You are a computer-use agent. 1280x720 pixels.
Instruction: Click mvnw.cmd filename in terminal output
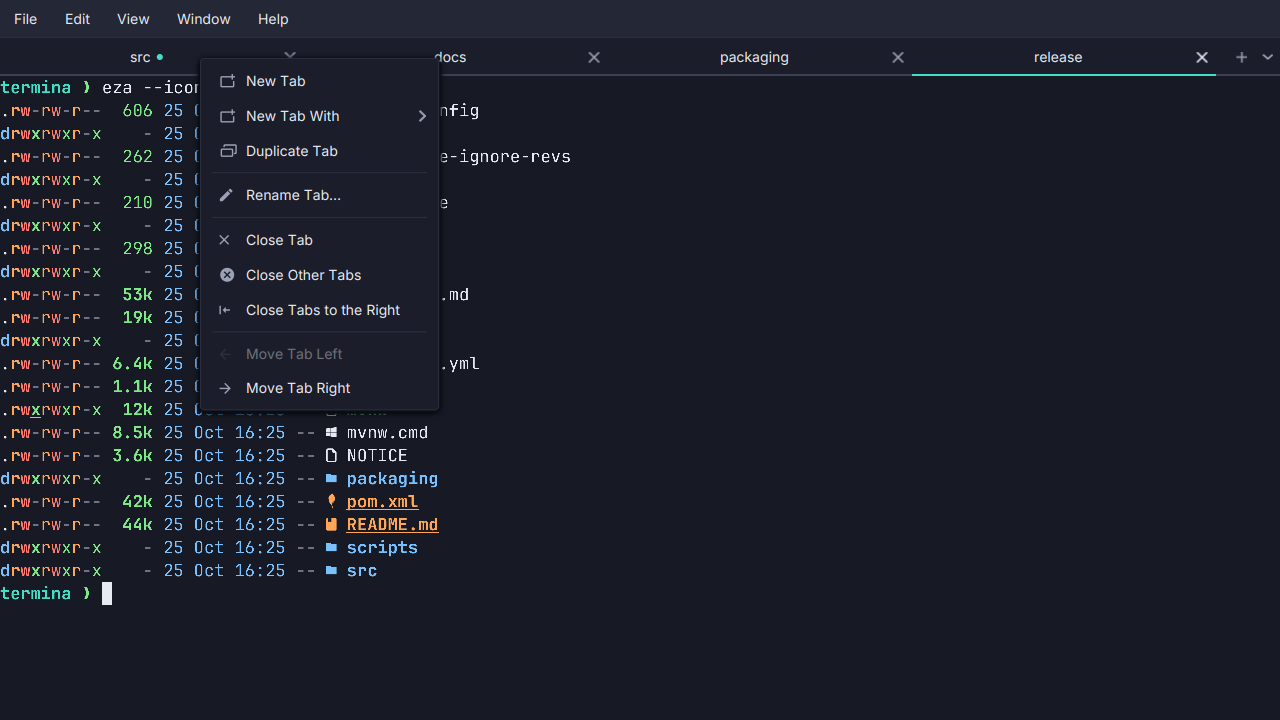(387, 433)
